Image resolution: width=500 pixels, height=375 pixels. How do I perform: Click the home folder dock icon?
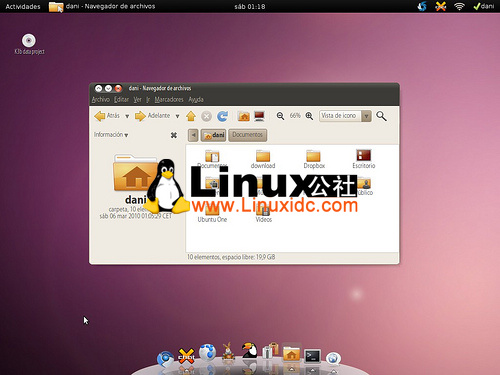(x=291, y=354)
